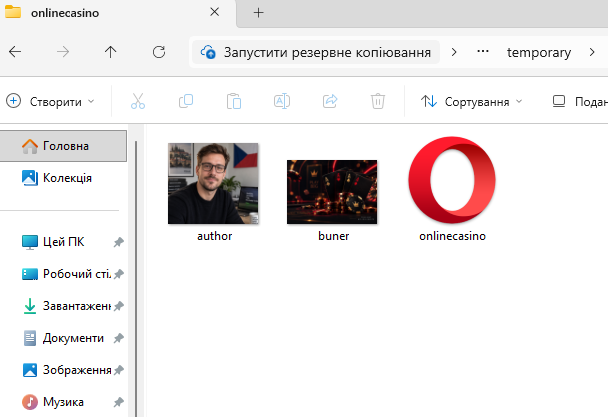
Task: Expand chevron after the backup button
Action: (x=454, y=52)
